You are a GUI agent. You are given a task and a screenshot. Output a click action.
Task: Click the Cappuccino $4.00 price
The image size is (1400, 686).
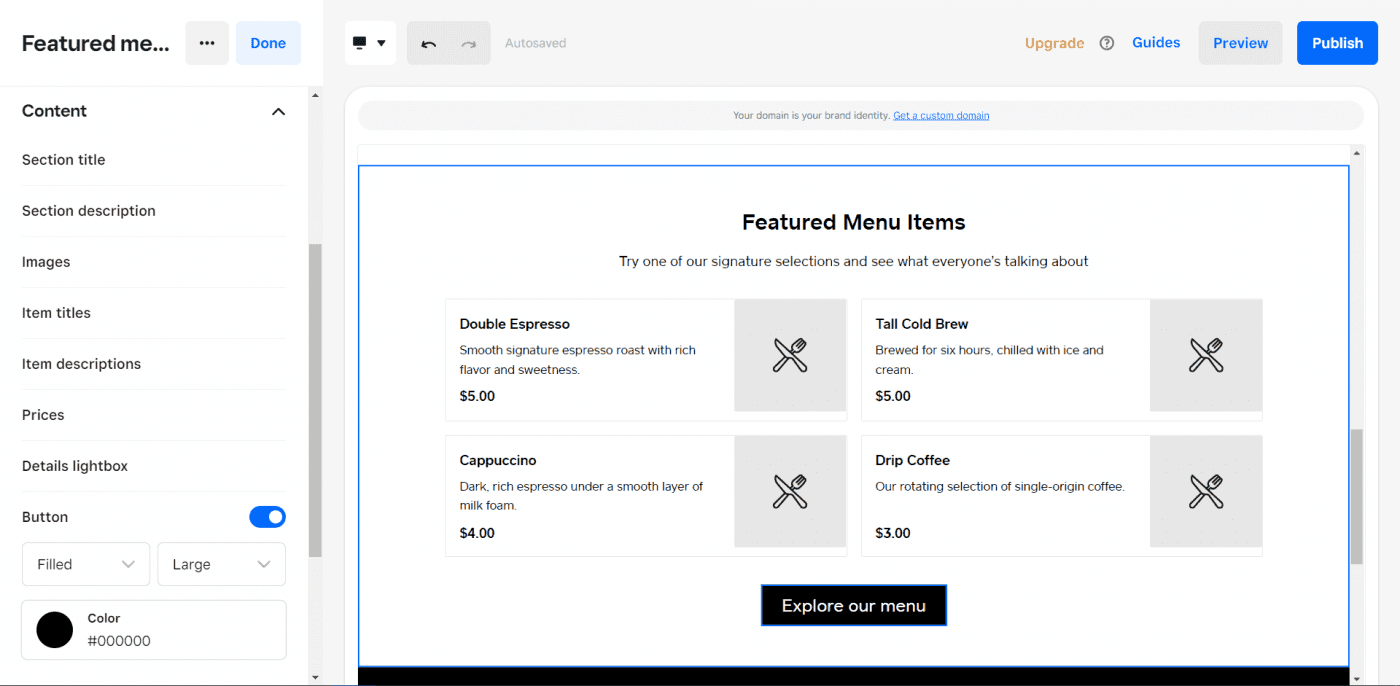(x=477, y=533)
